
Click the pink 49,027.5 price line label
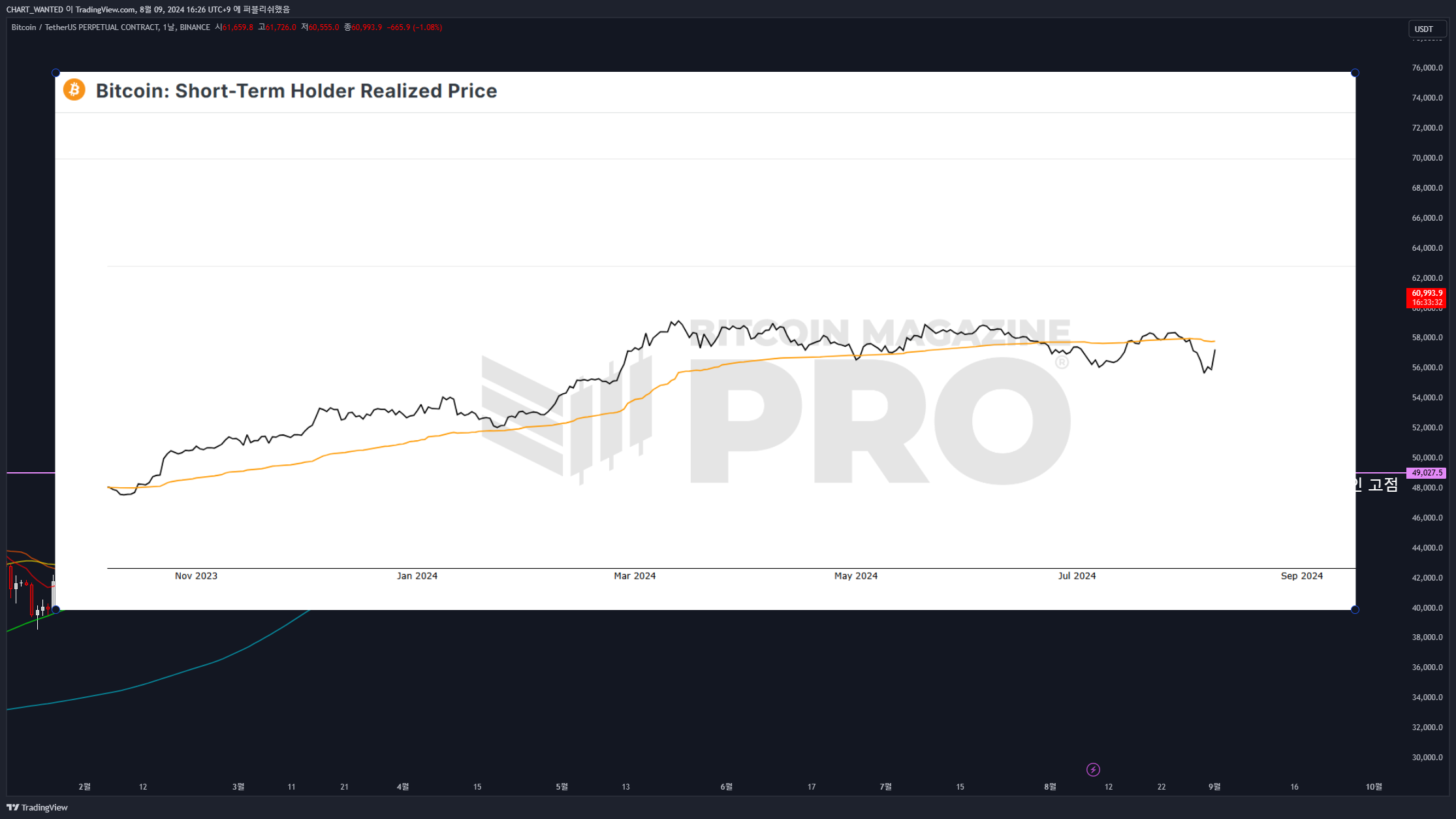[1427, 472]
